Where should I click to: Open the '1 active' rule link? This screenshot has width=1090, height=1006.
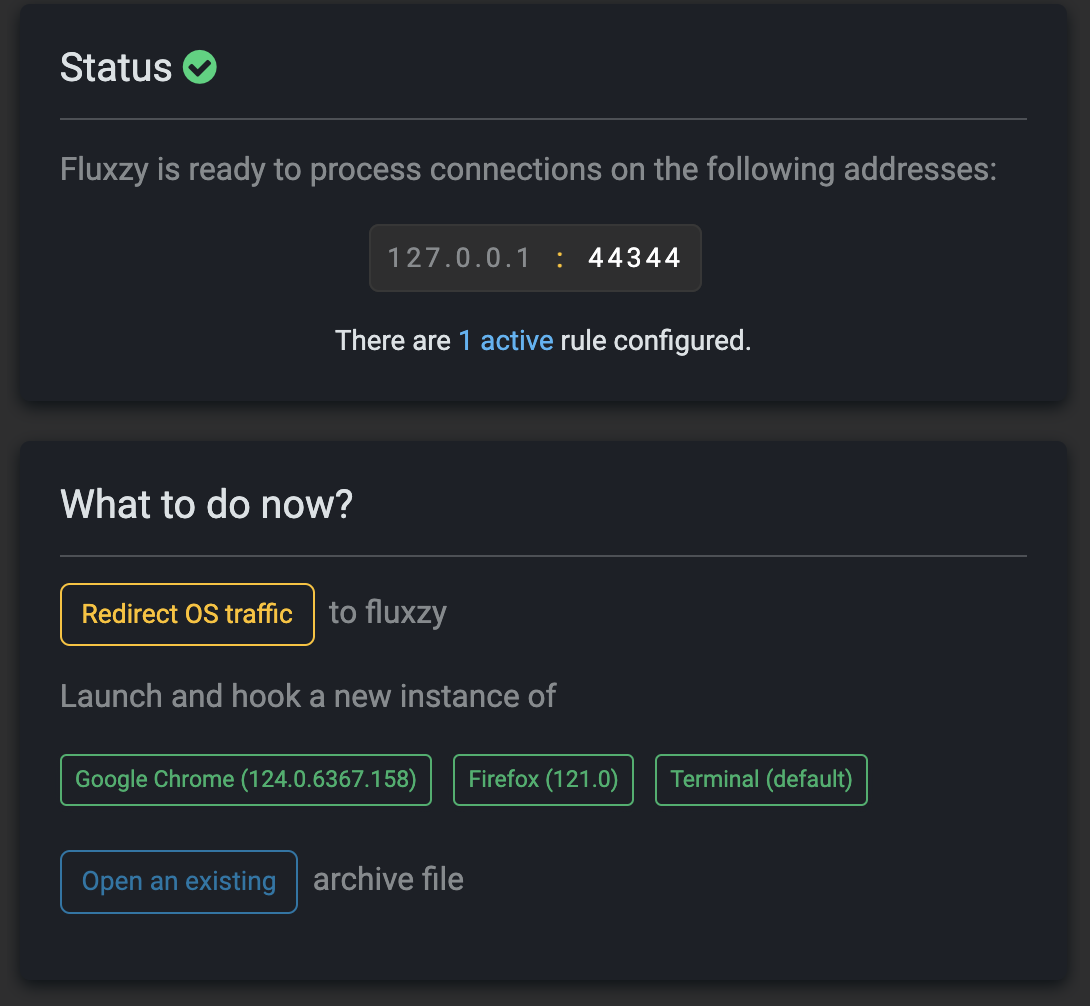(x=505, y=341)
